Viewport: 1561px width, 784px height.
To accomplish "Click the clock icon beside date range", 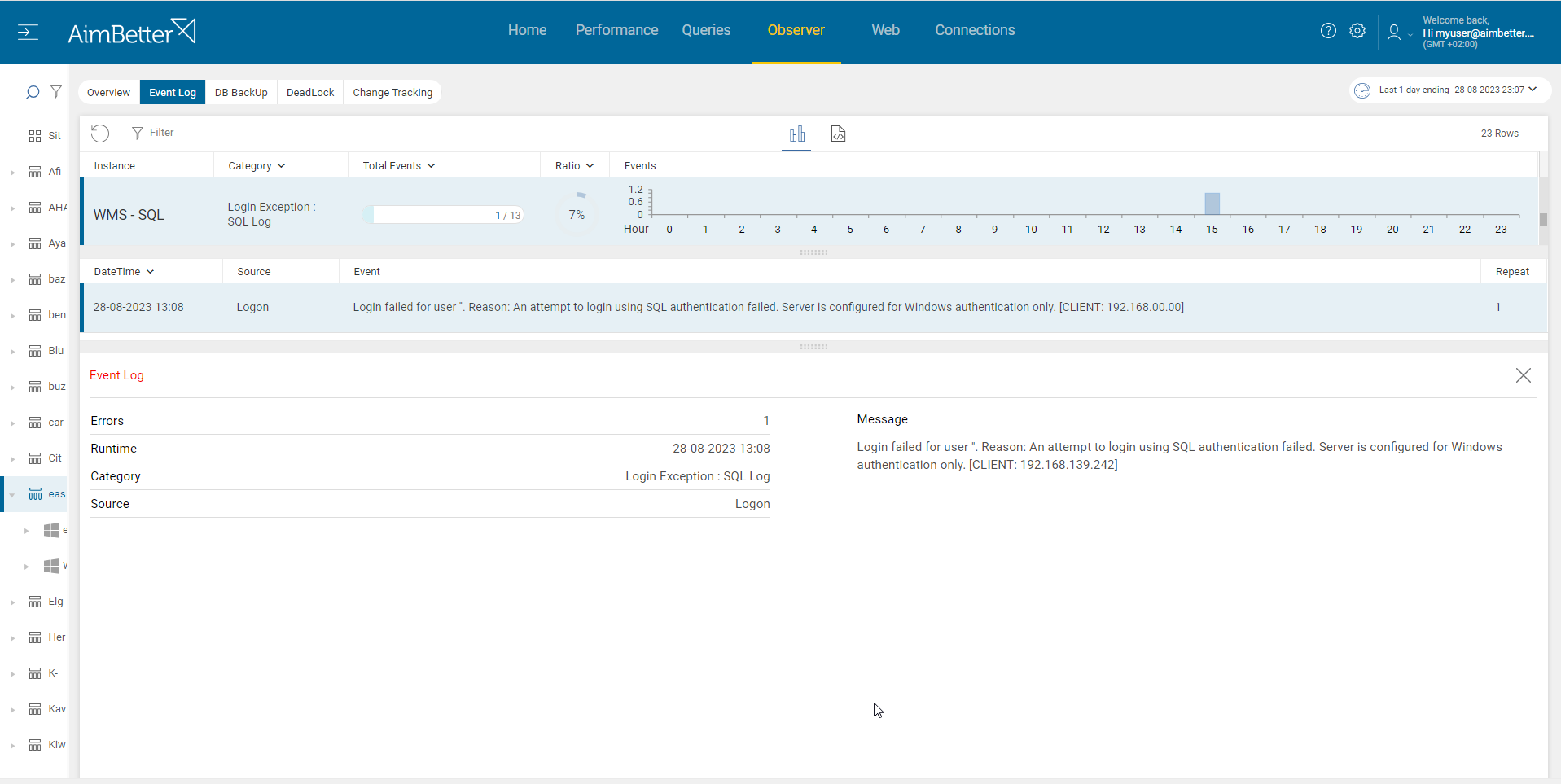I will pos(1362,90).
